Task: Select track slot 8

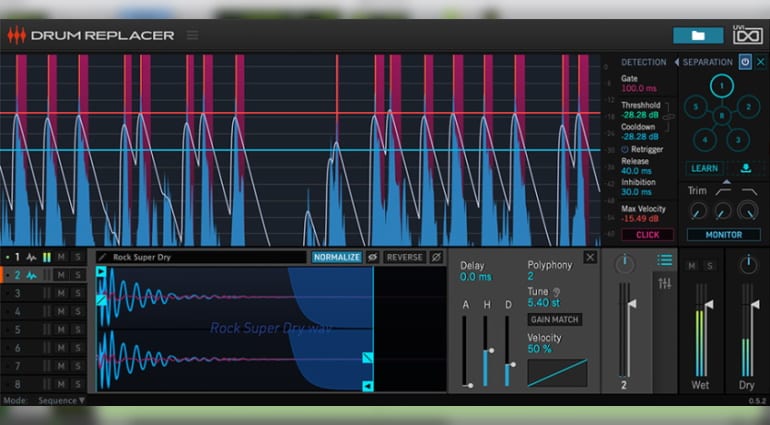Action: pyautogui.click(x=18, y=384)
